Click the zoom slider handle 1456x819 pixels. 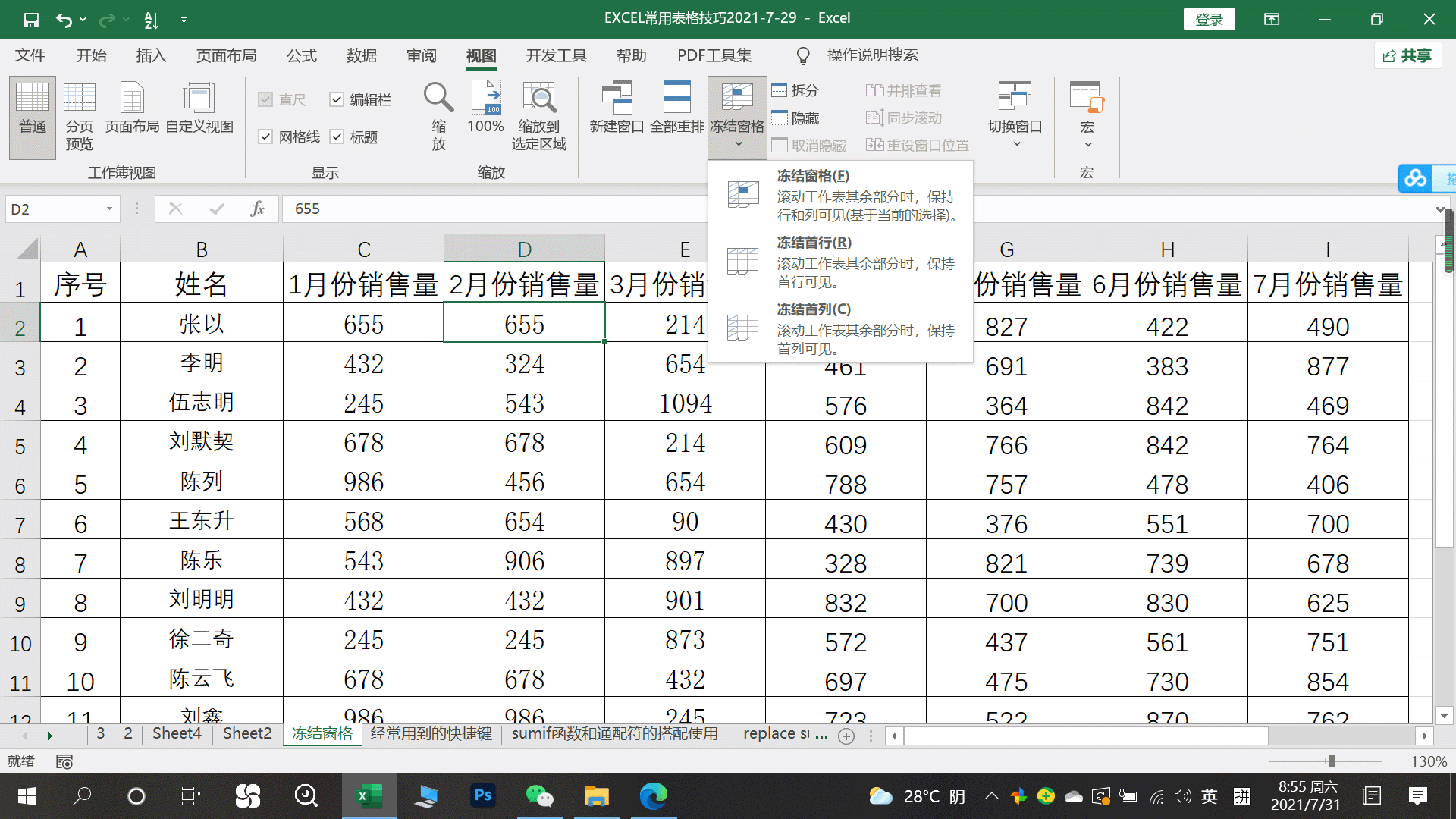1331,761
